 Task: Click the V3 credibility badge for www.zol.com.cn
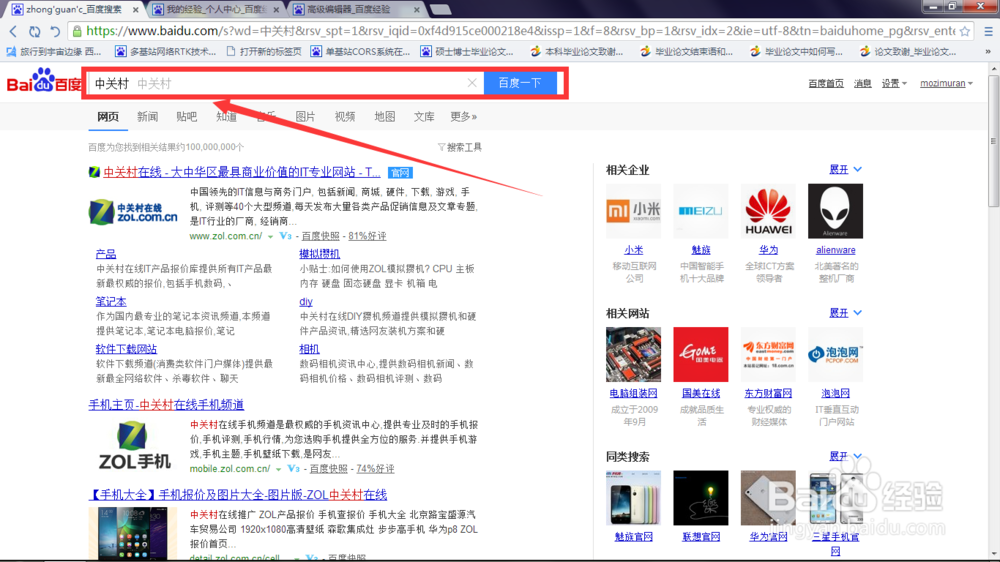tap(285, 236)
